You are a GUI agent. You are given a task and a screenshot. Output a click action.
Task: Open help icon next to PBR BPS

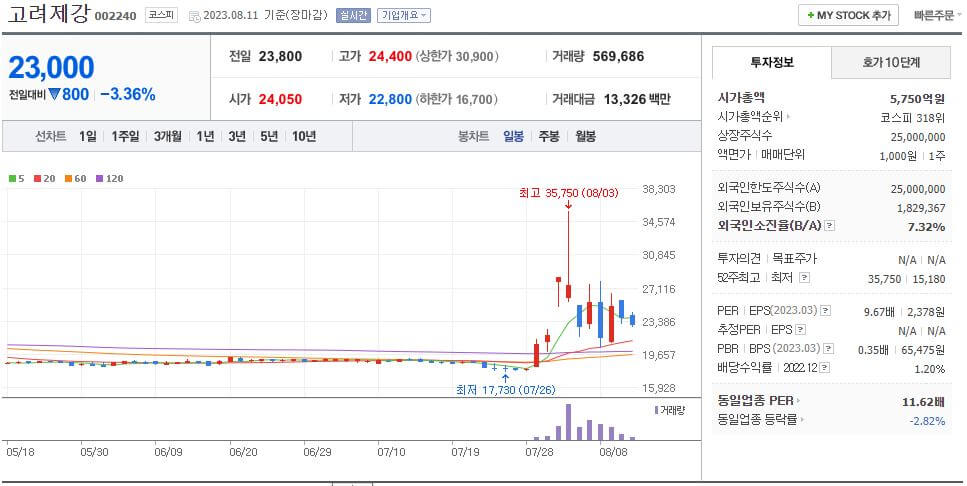pyautogui.click(x=828, y=348)
